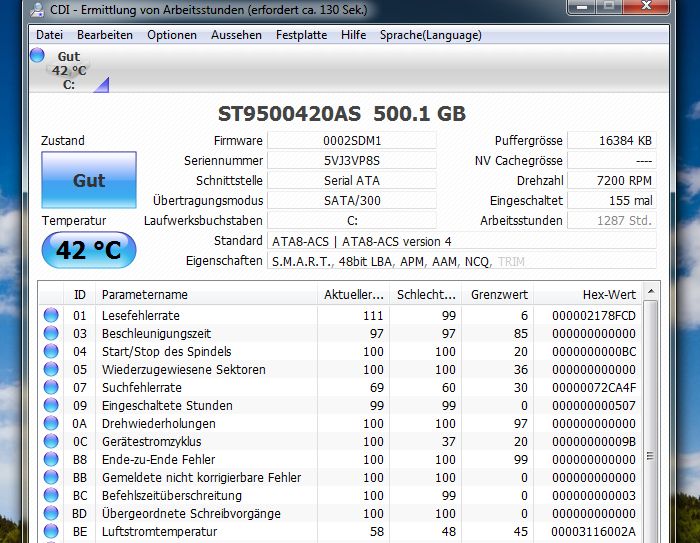Screen dimensions: 700x543
Task: Click hex value 00000000009B
Action: pos(594,442)
